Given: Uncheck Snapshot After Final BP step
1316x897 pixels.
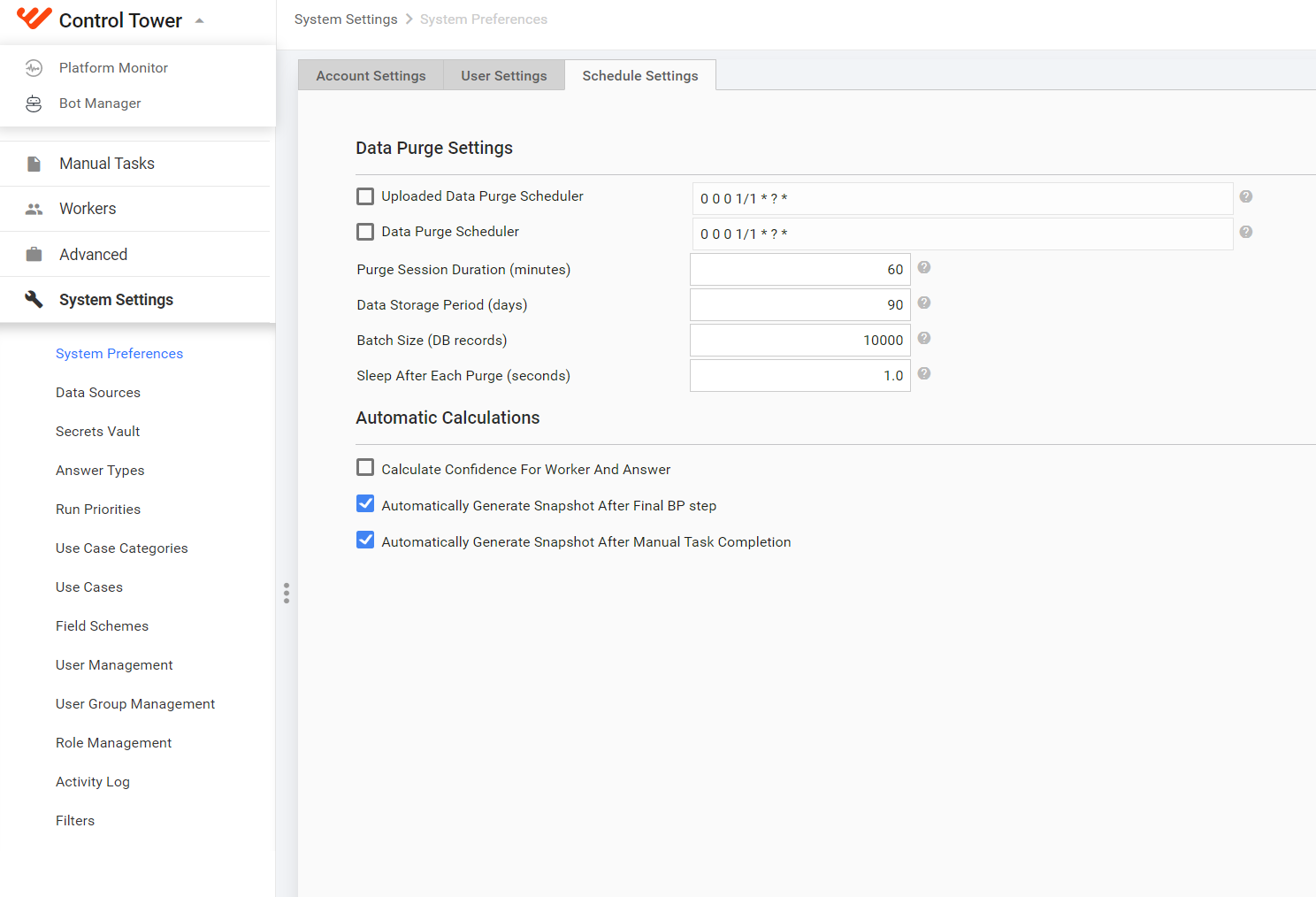Looking at the screenshot, I should [x=365, y=503].
